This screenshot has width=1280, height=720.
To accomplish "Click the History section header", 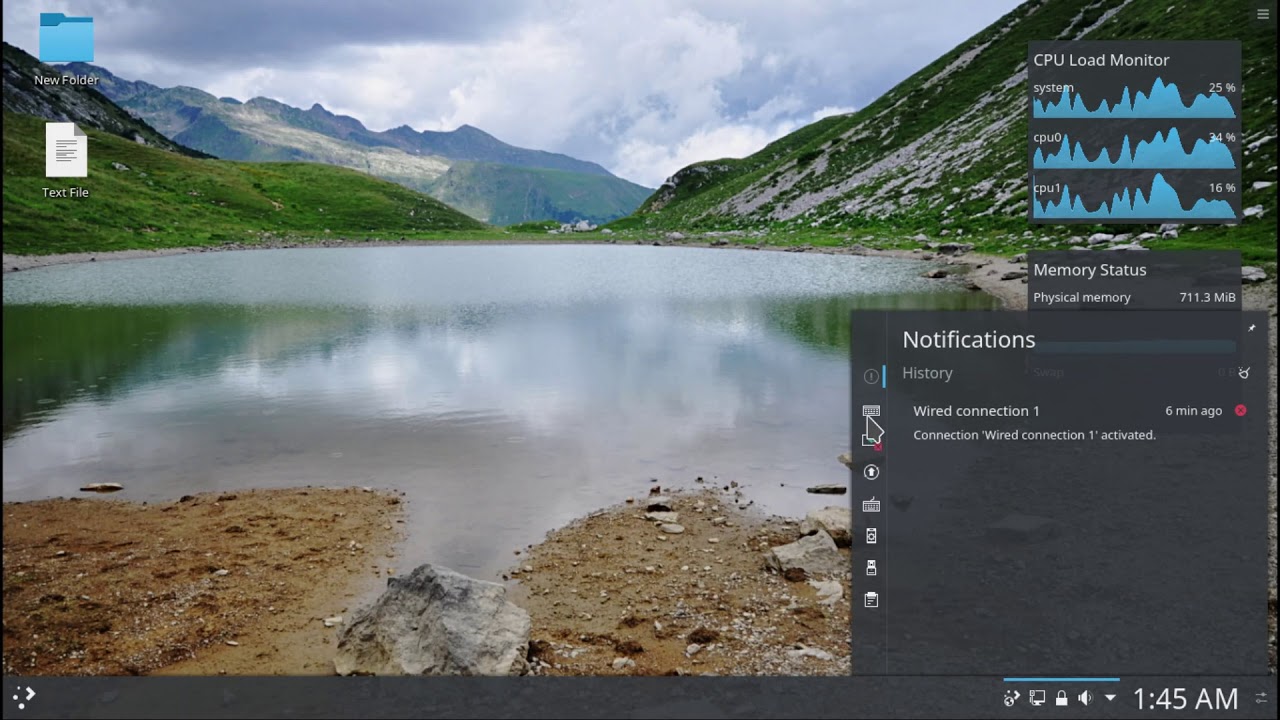I will (x=927, y=373).
